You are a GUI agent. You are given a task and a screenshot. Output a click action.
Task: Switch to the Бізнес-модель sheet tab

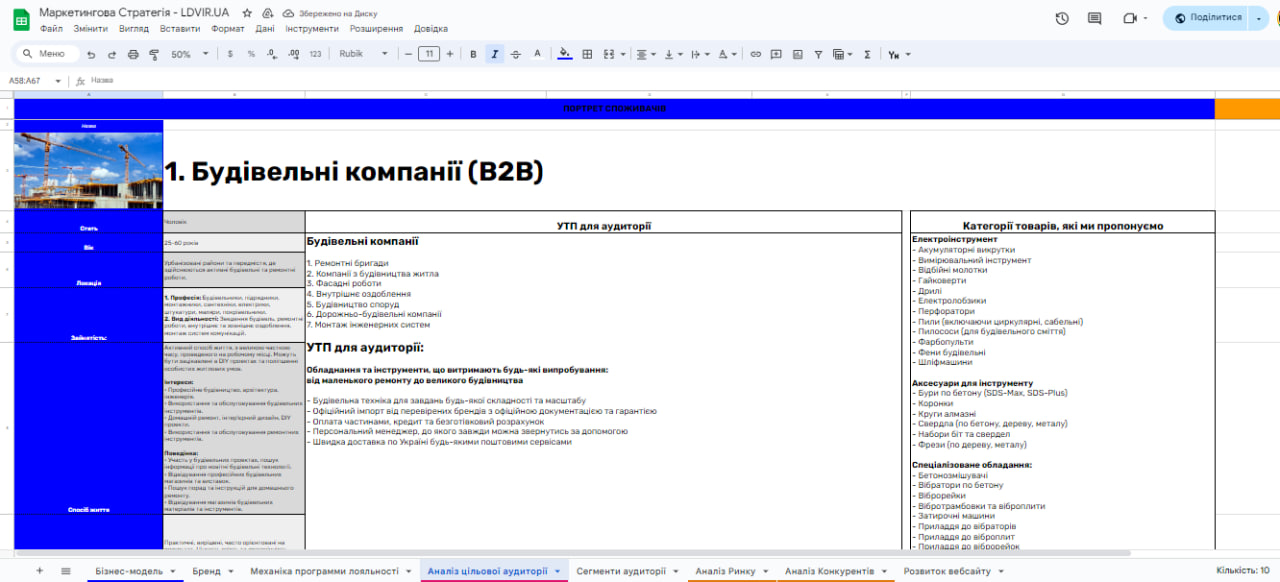coord(135,571)
